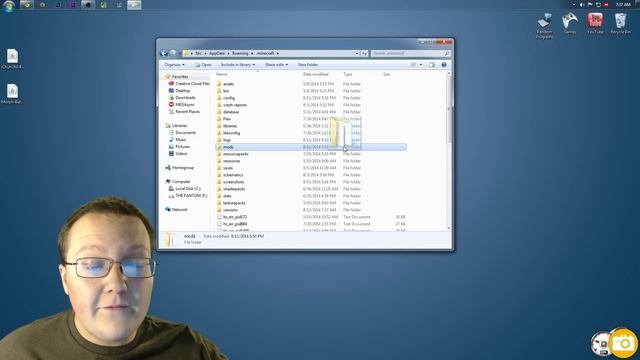Sort by the Date modified column header

tap(316, 74)
